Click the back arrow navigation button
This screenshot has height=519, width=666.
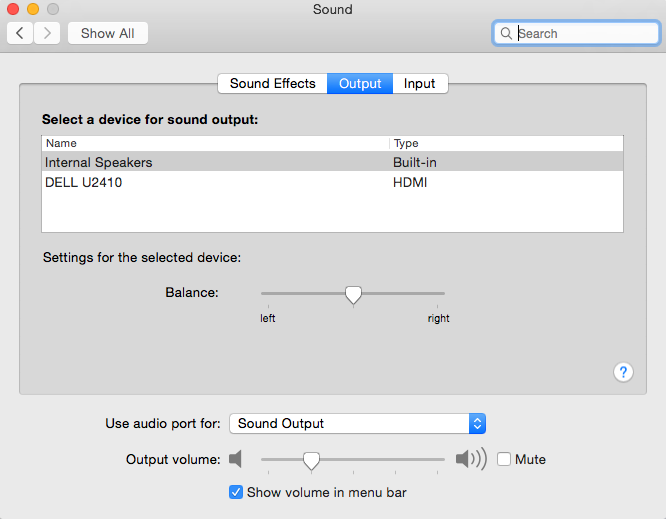[20, 33]
